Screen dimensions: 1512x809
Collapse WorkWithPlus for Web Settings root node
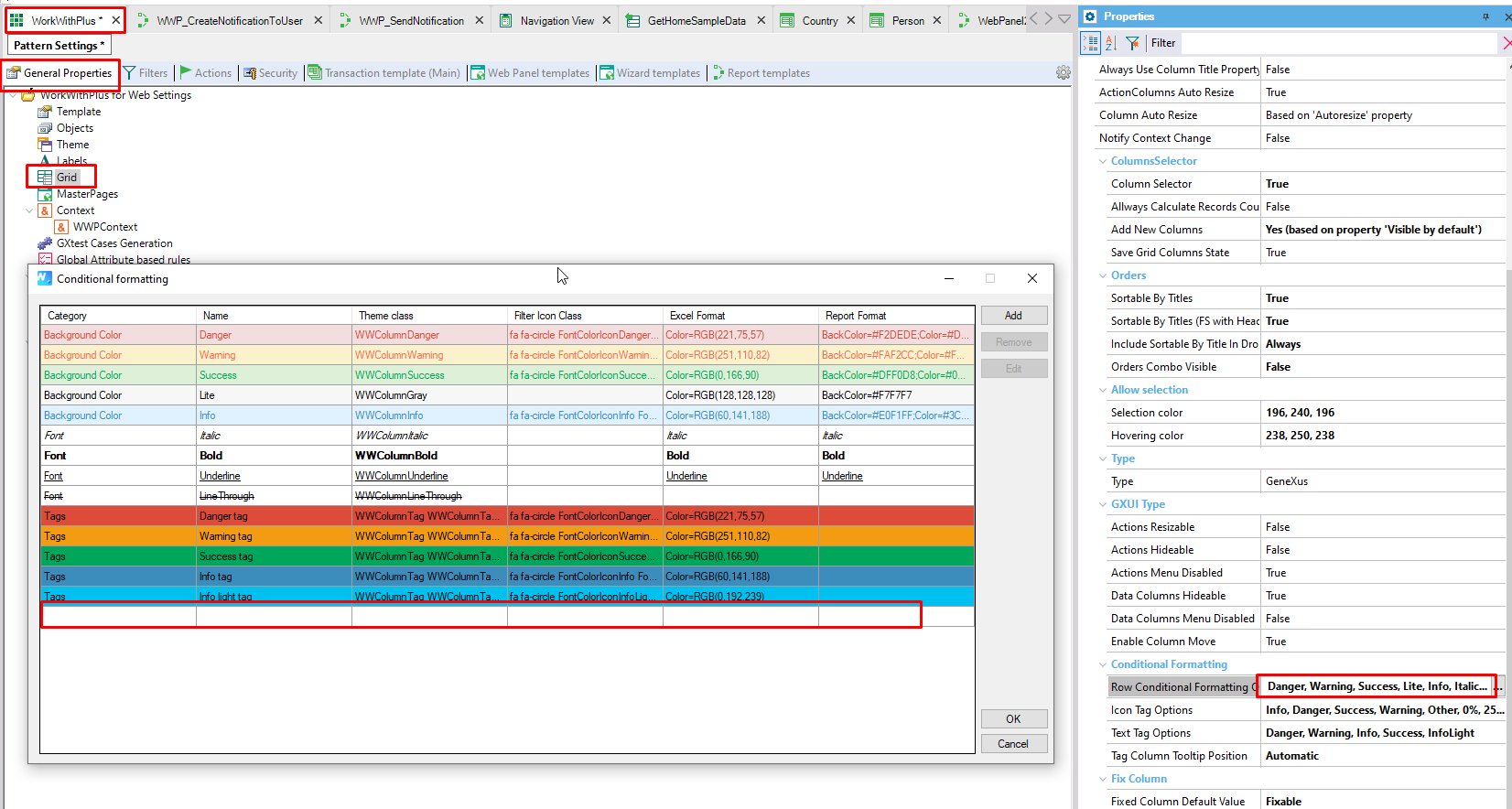(x=13, y=95)
